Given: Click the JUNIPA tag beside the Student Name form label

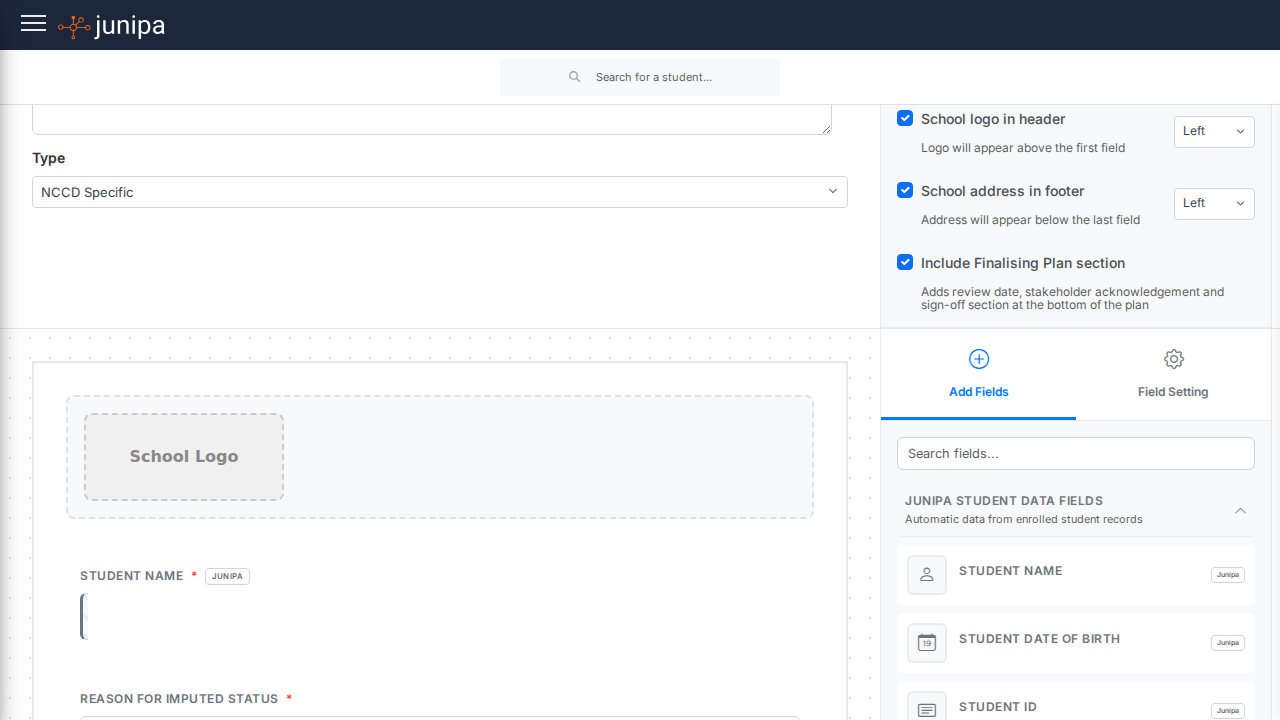Looking at the screenshot, I should point(227,576).
